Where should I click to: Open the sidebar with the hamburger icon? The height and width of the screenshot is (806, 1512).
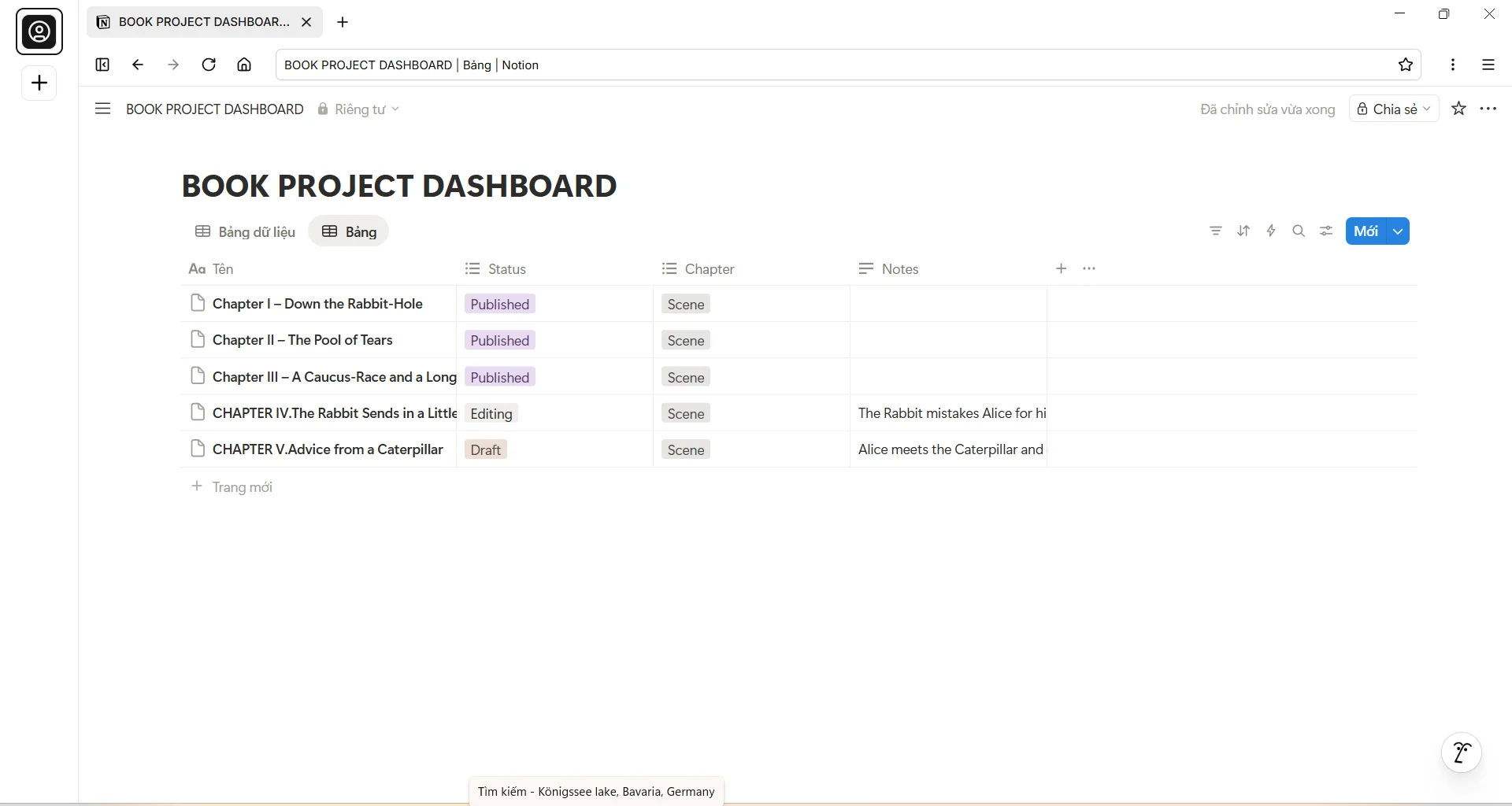coord(102,109)
